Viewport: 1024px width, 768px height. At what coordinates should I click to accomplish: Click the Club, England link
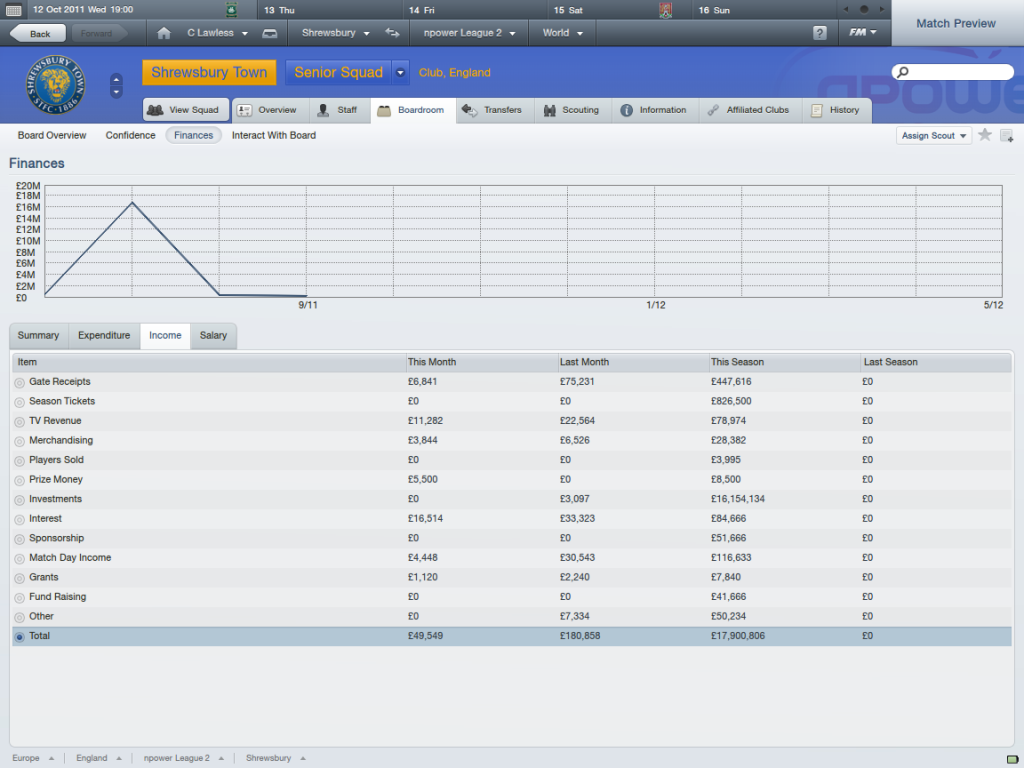(x=455, y=72)
